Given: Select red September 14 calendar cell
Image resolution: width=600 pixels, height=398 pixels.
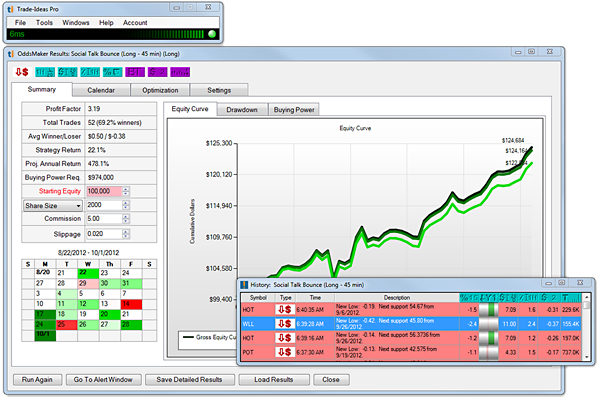Looking at the screenshot, I should click(x=131, y=304).
